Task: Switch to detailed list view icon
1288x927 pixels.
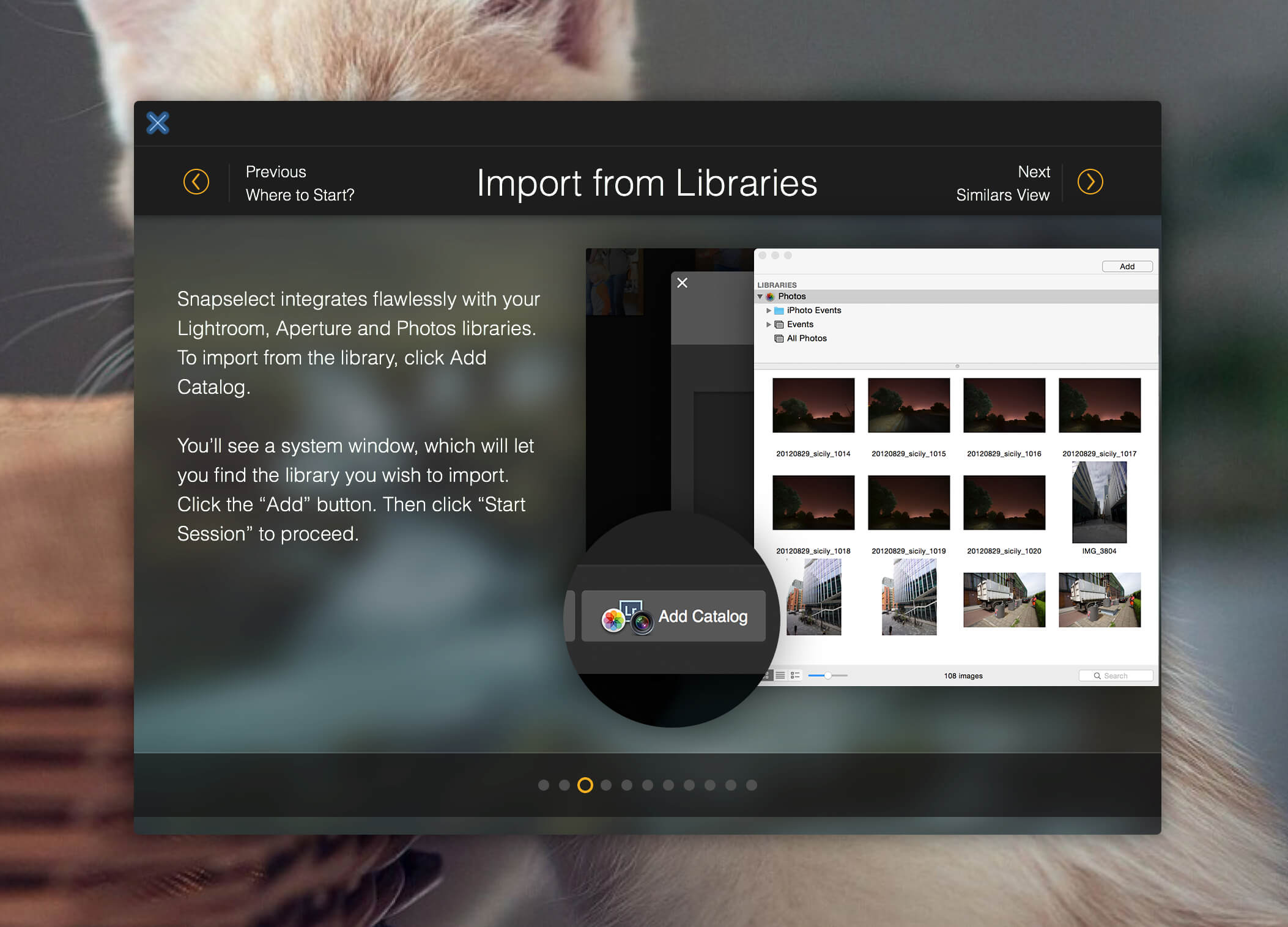Action: click(x=795, y=676)
